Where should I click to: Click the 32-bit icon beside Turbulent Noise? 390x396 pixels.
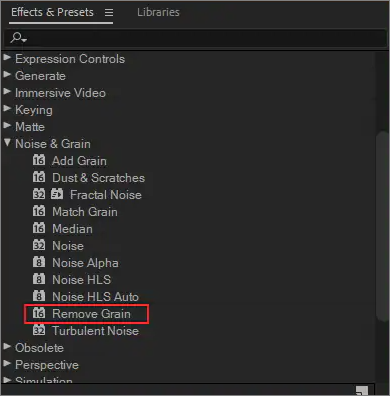point(39,330)
